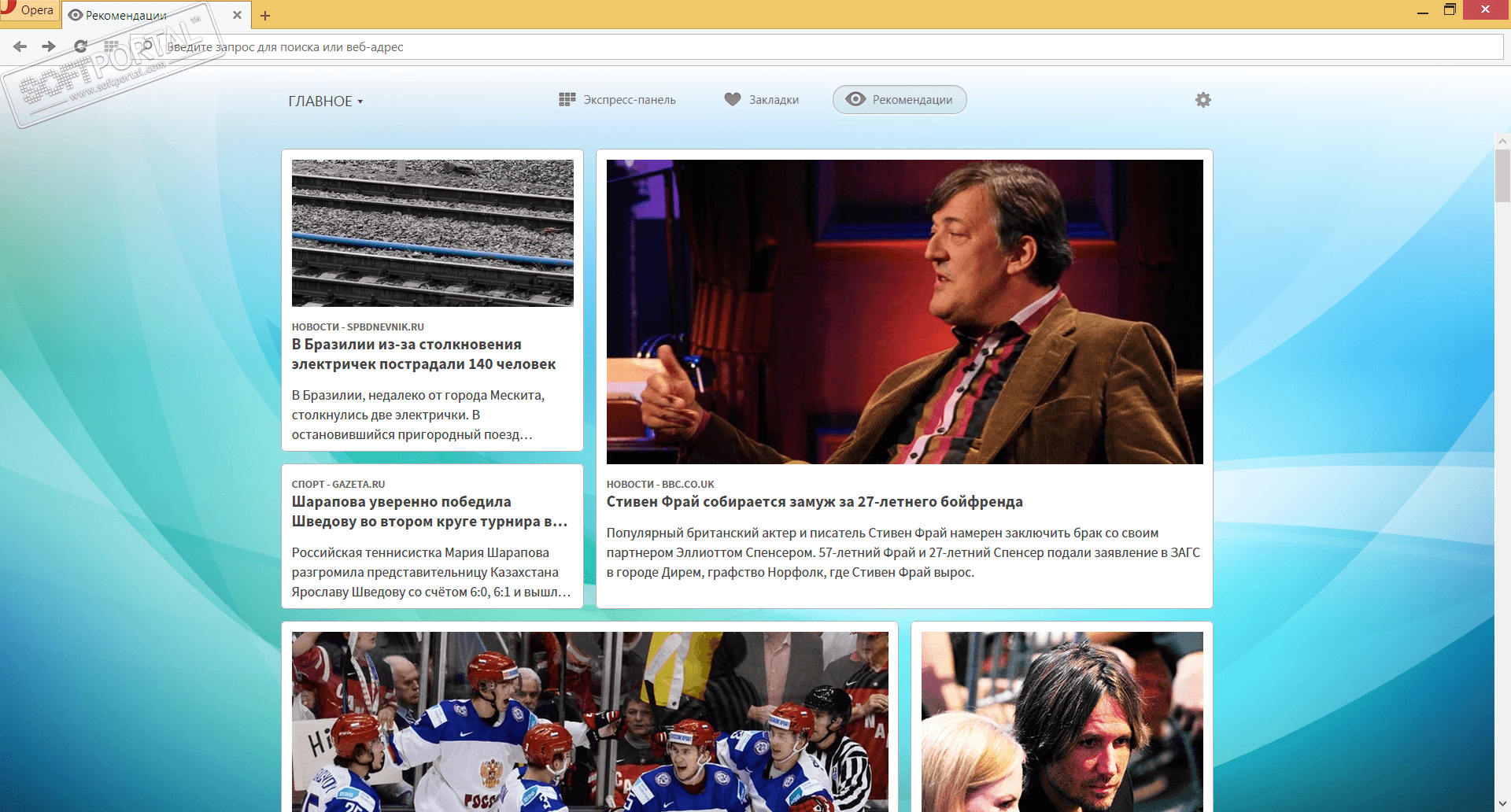Select the Рекомендации discover button
This screenshot has width=1511, height=812.
point(900,100)
